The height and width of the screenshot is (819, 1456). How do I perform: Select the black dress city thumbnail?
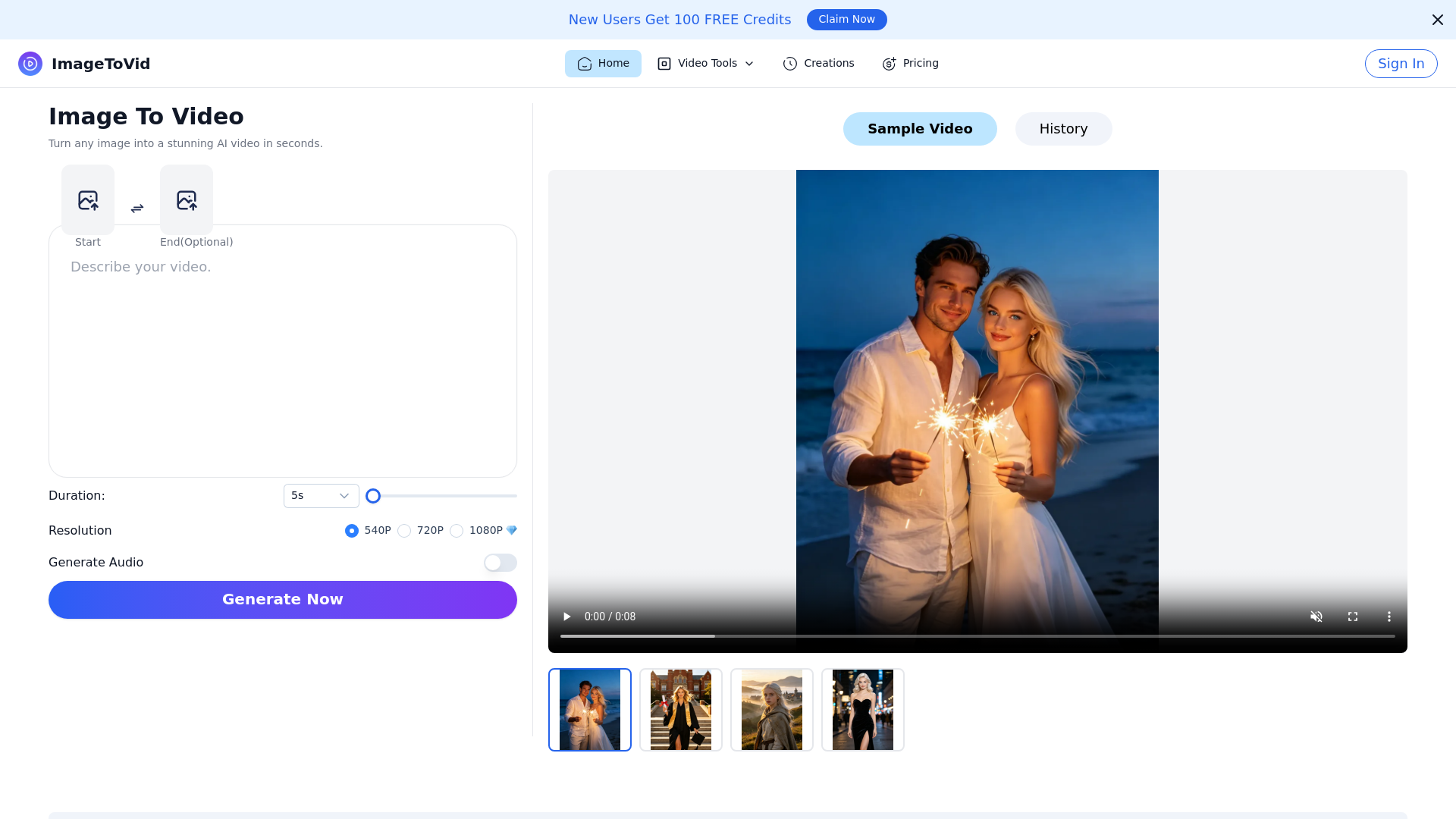click(863, 710)
